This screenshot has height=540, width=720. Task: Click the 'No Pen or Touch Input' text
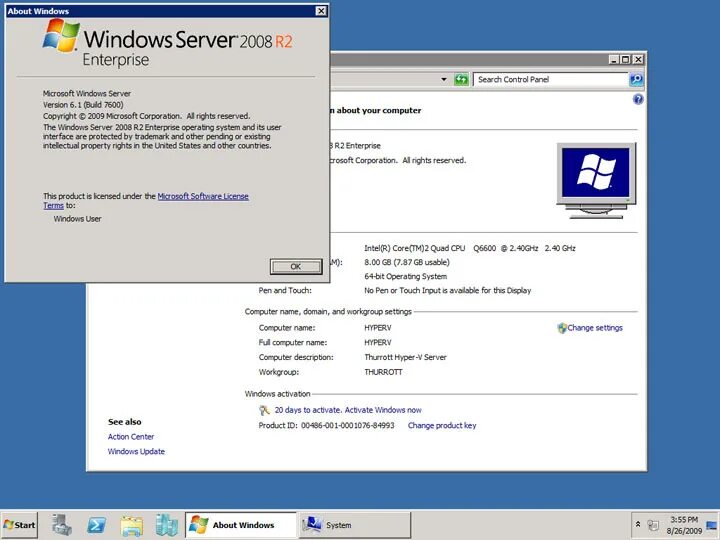[x=447, y=291]
